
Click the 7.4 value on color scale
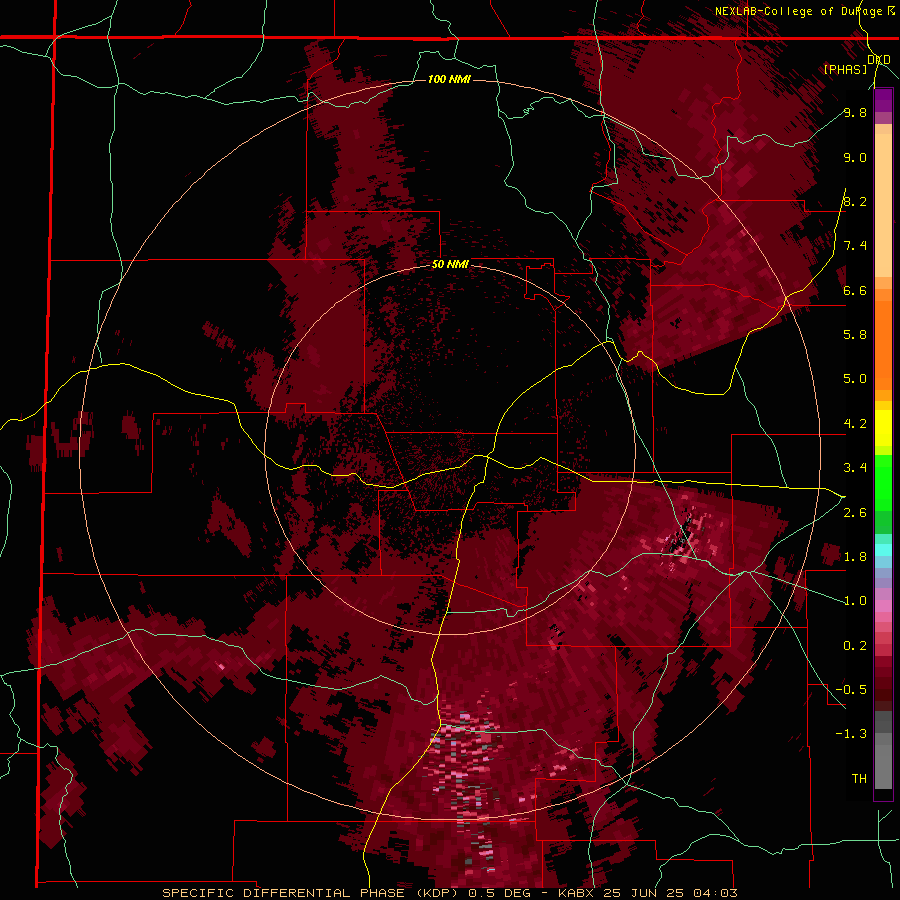pos(855,246)
